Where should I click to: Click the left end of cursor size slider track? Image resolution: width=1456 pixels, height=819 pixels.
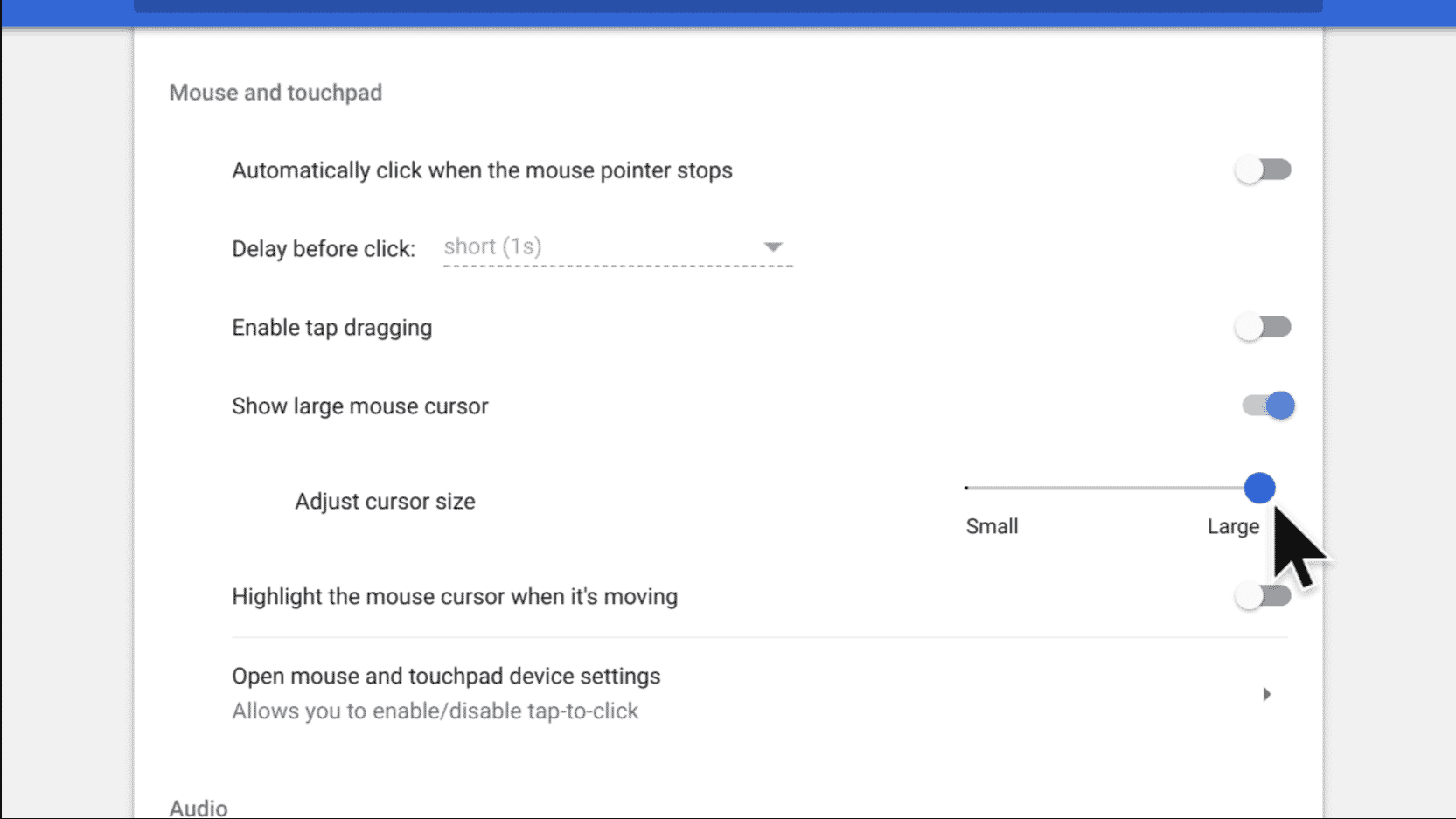(x=969, y=488)
